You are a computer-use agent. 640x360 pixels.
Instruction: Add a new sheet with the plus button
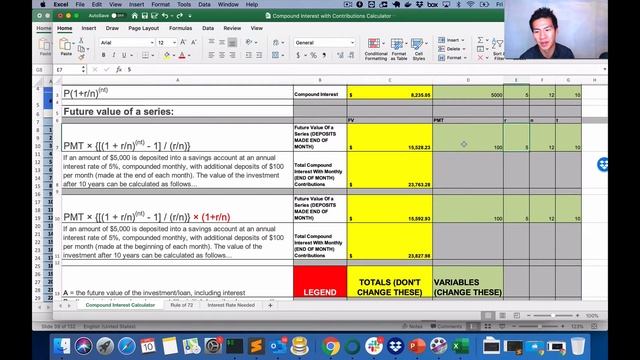point(270,305)
